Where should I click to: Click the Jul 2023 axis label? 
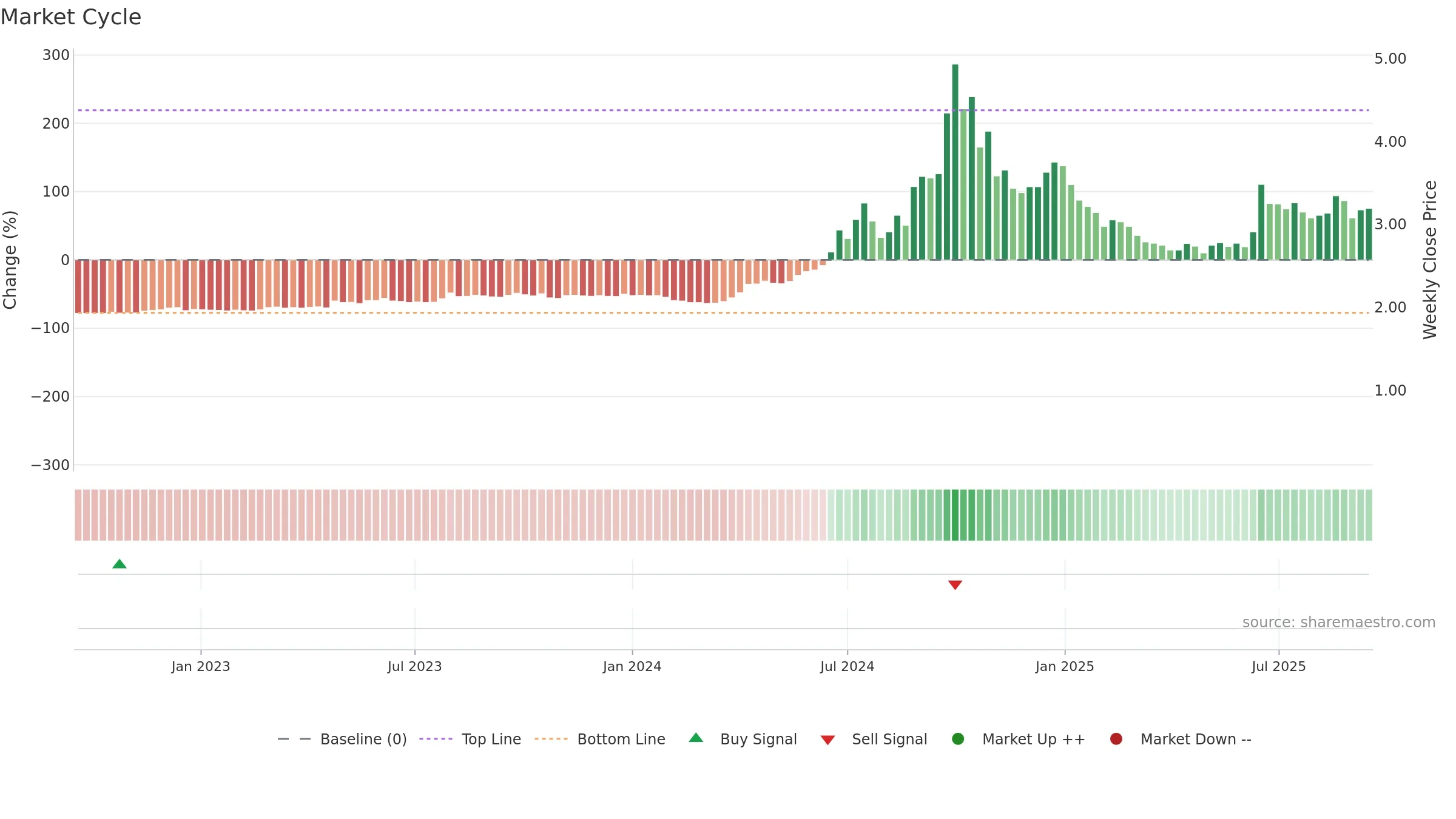pos(415,666)
